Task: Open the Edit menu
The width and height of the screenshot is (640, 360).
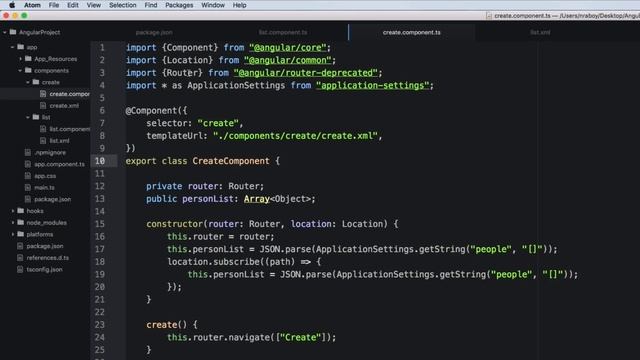Action: (x=73, y=5)
